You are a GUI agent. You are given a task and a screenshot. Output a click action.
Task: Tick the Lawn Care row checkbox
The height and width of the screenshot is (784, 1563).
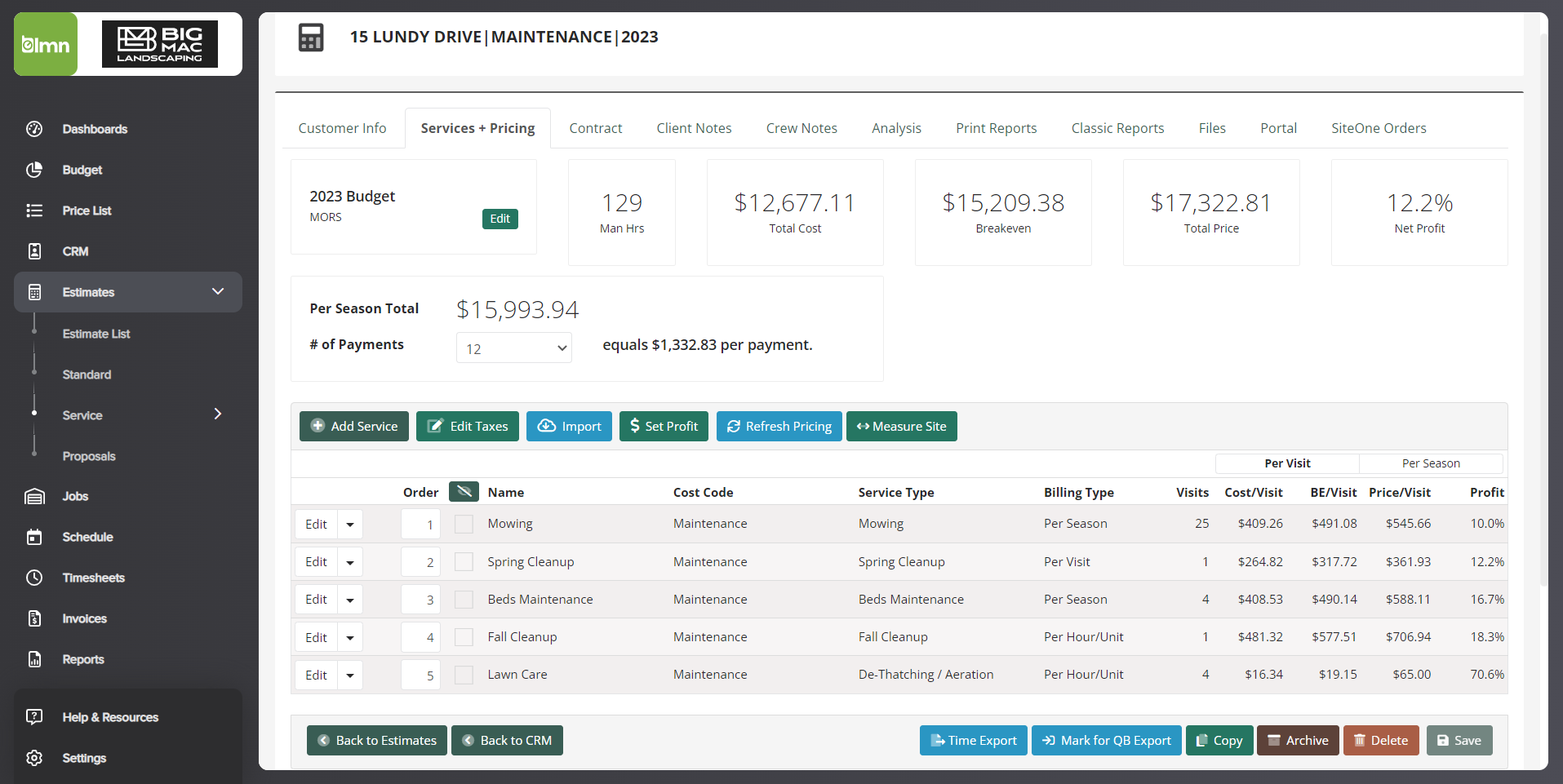464,675
